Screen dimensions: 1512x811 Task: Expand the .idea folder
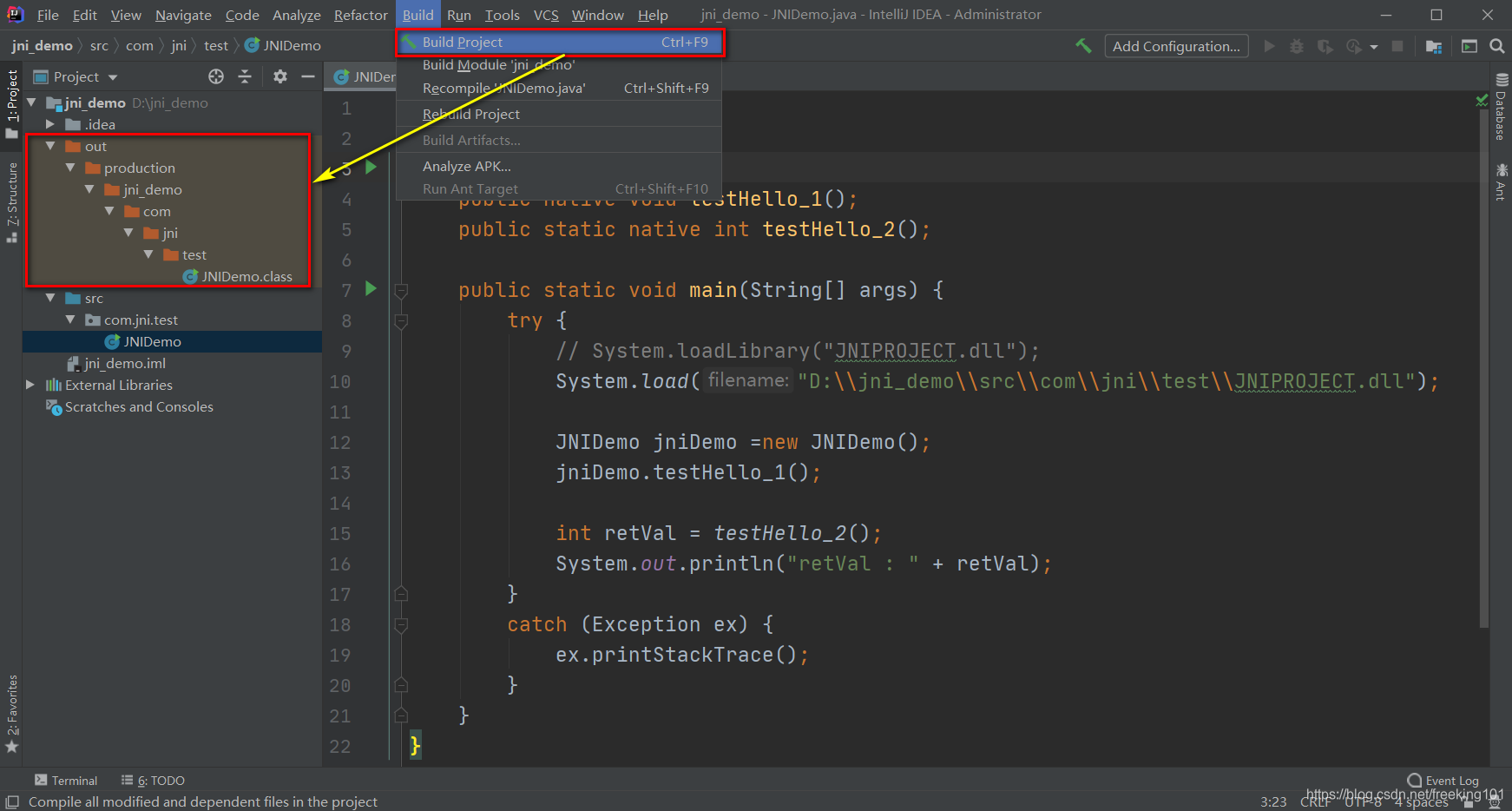tap(50, 124)
